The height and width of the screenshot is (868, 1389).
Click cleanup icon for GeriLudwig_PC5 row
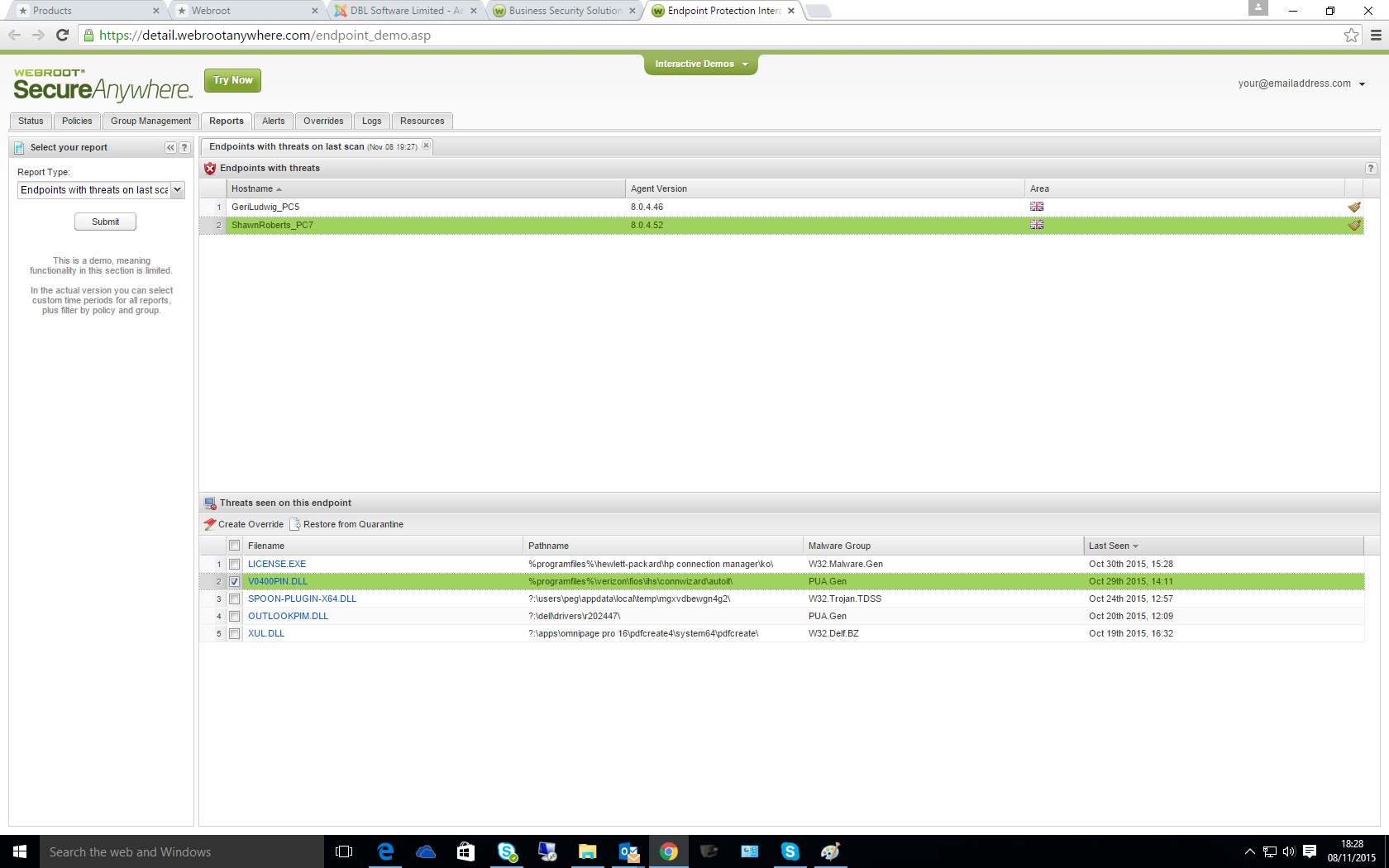1354,207
